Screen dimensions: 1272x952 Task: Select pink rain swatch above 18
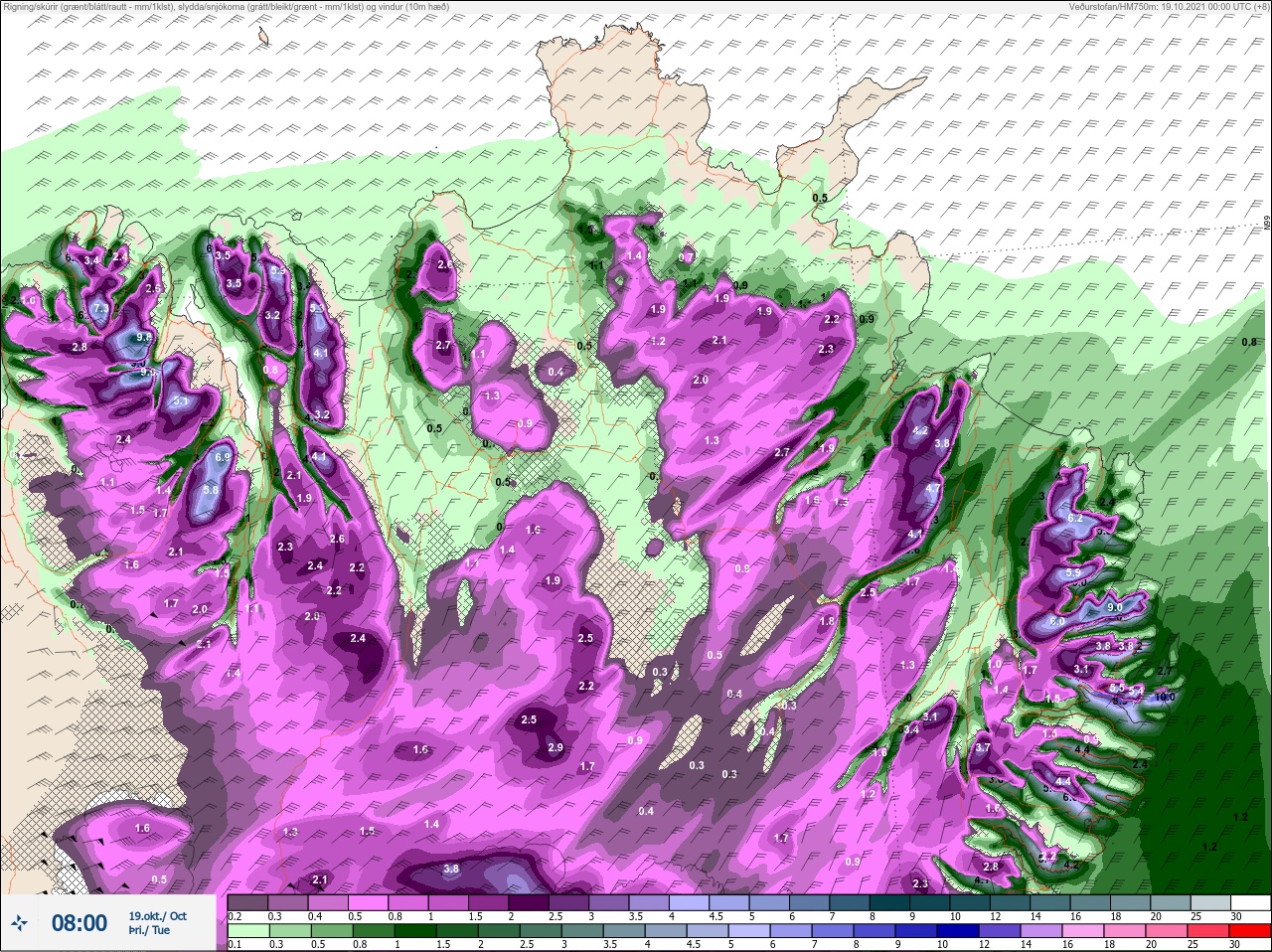1124,931
